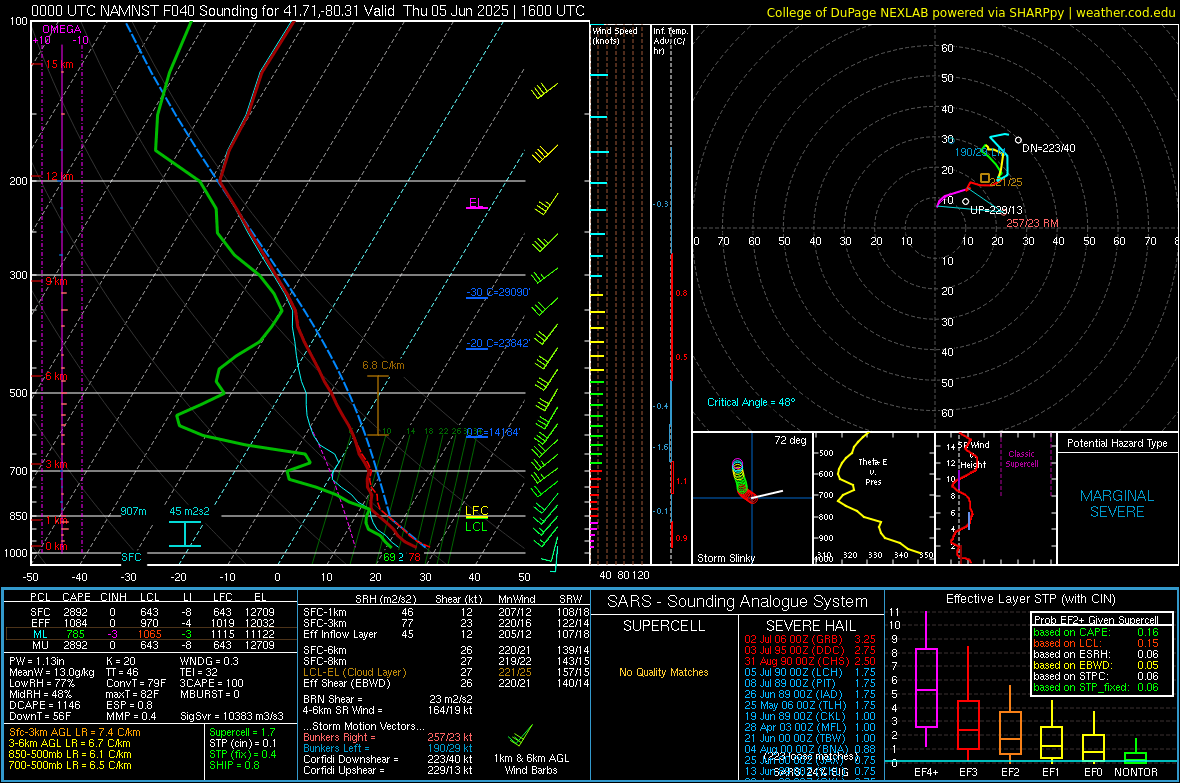Click the DN=223/40 circle marker
The image size is (1180, 783).
(1018, 140)
